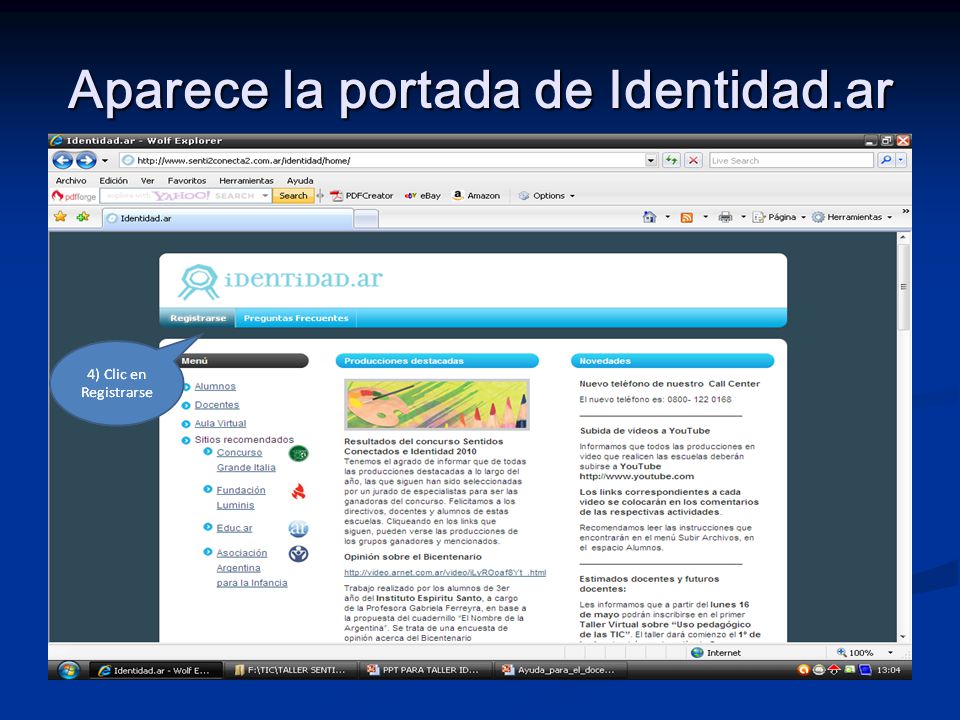Click the browser Back arrow button

(62, 160)
